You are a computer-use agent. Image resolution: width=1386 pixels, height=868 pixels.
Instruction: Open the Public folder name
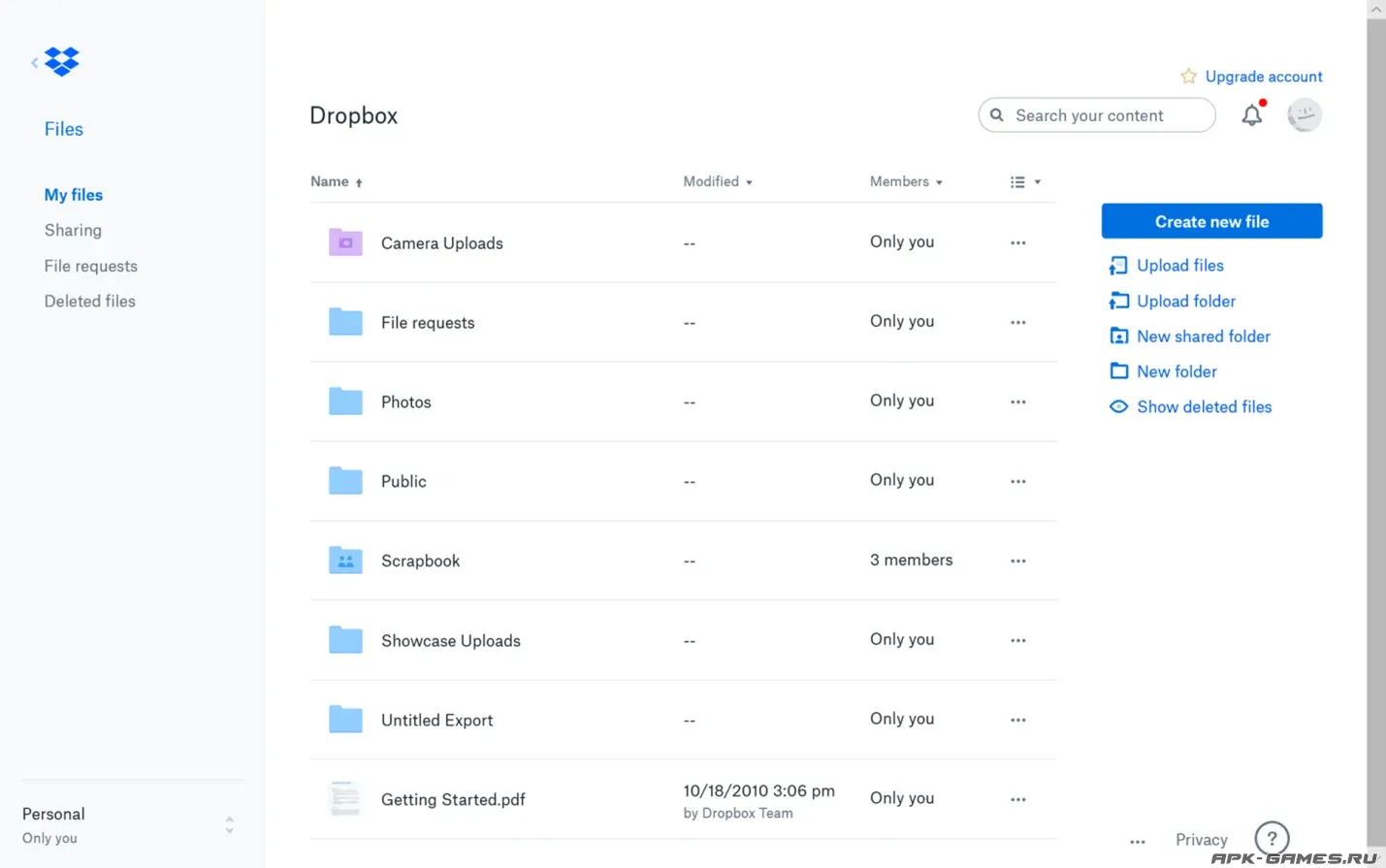[403, 481]
